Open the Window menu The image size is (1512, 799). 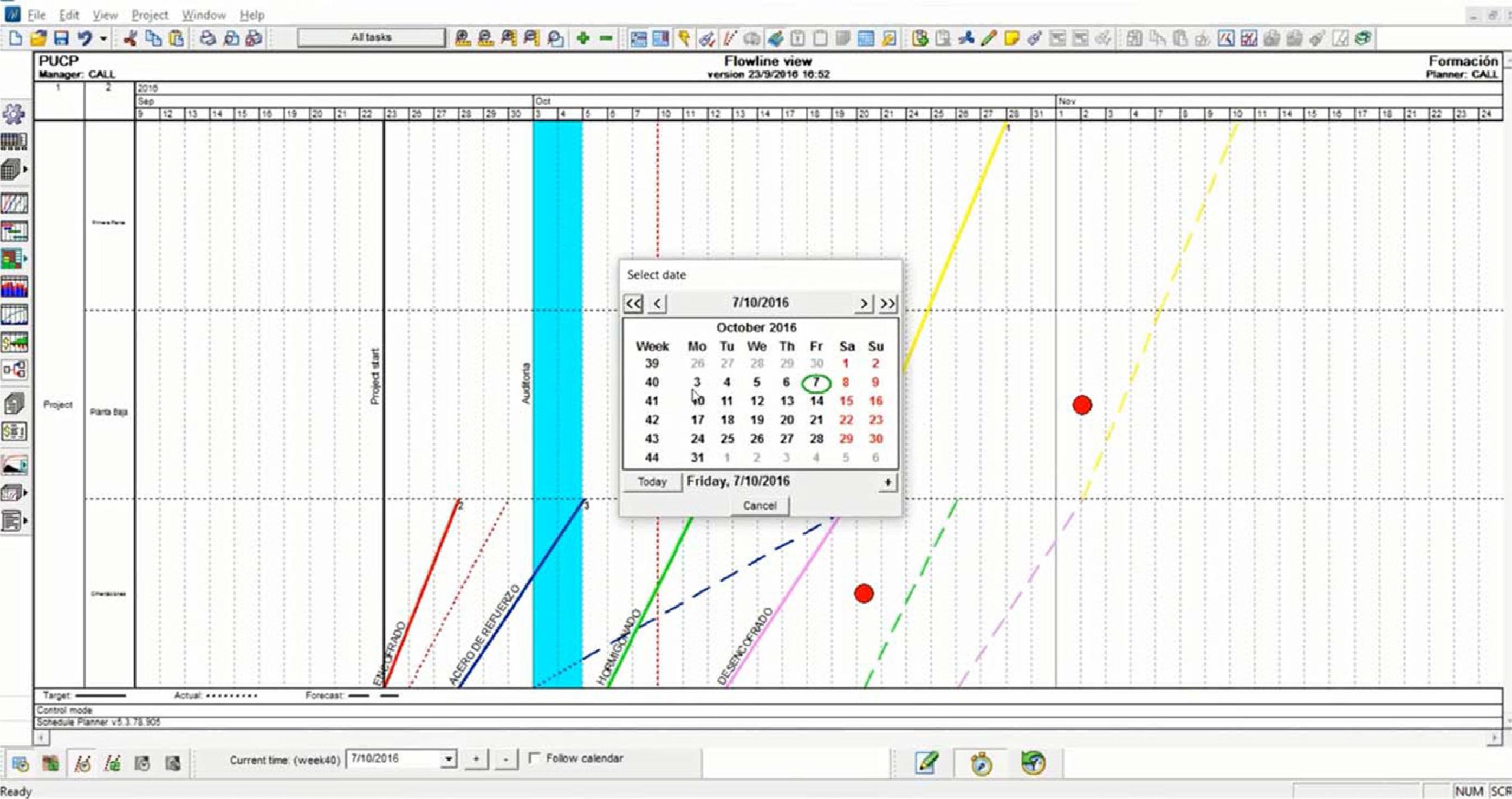203,15
